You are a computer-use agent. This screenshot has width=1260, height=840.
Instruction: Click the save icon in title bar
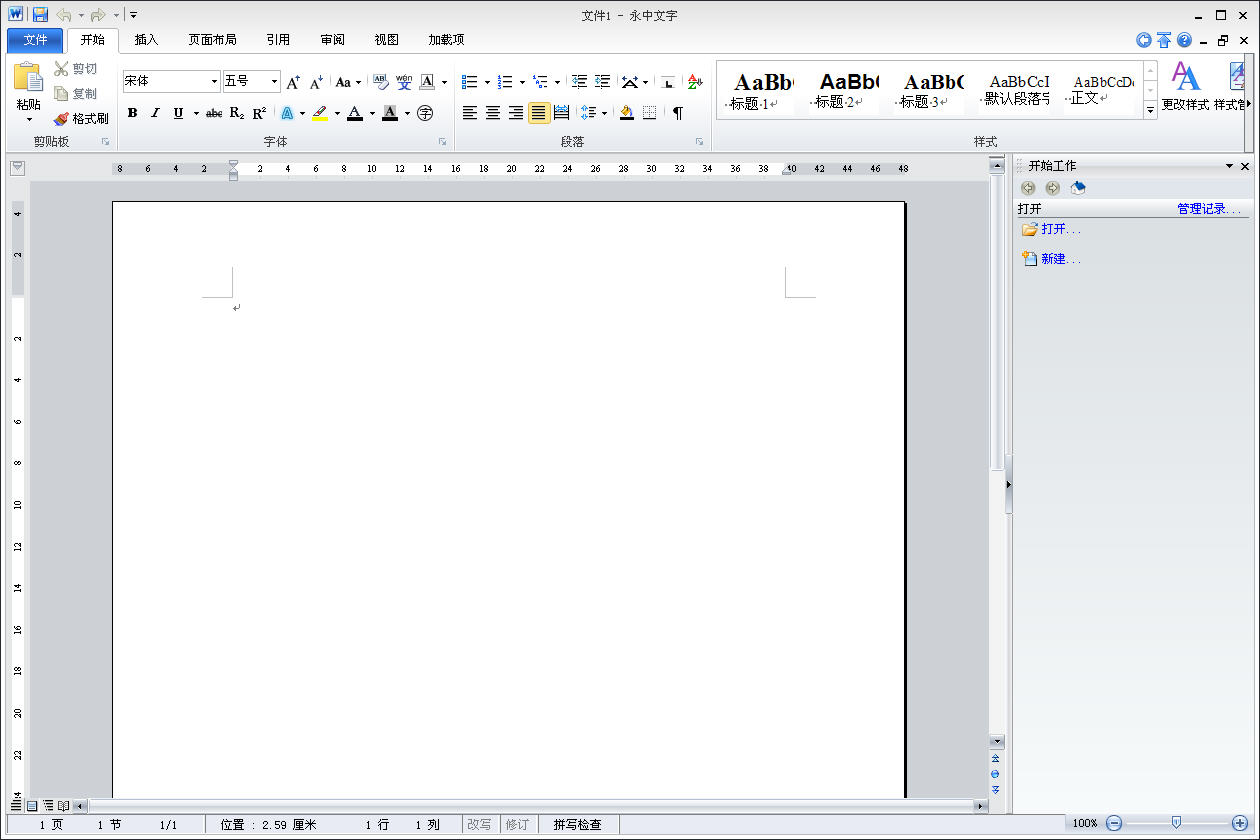(x=40, y=15)
